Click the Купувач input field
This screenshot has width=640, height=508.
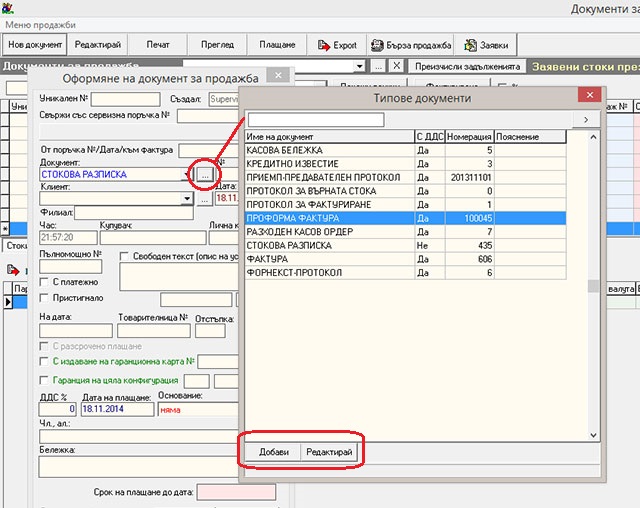(153, 237)
